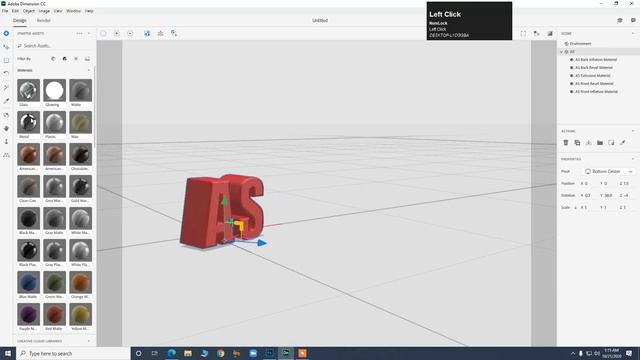Filter assets by lights icon
The width and height of the screenshot is (640, 360).
click(x=76, y=59)
